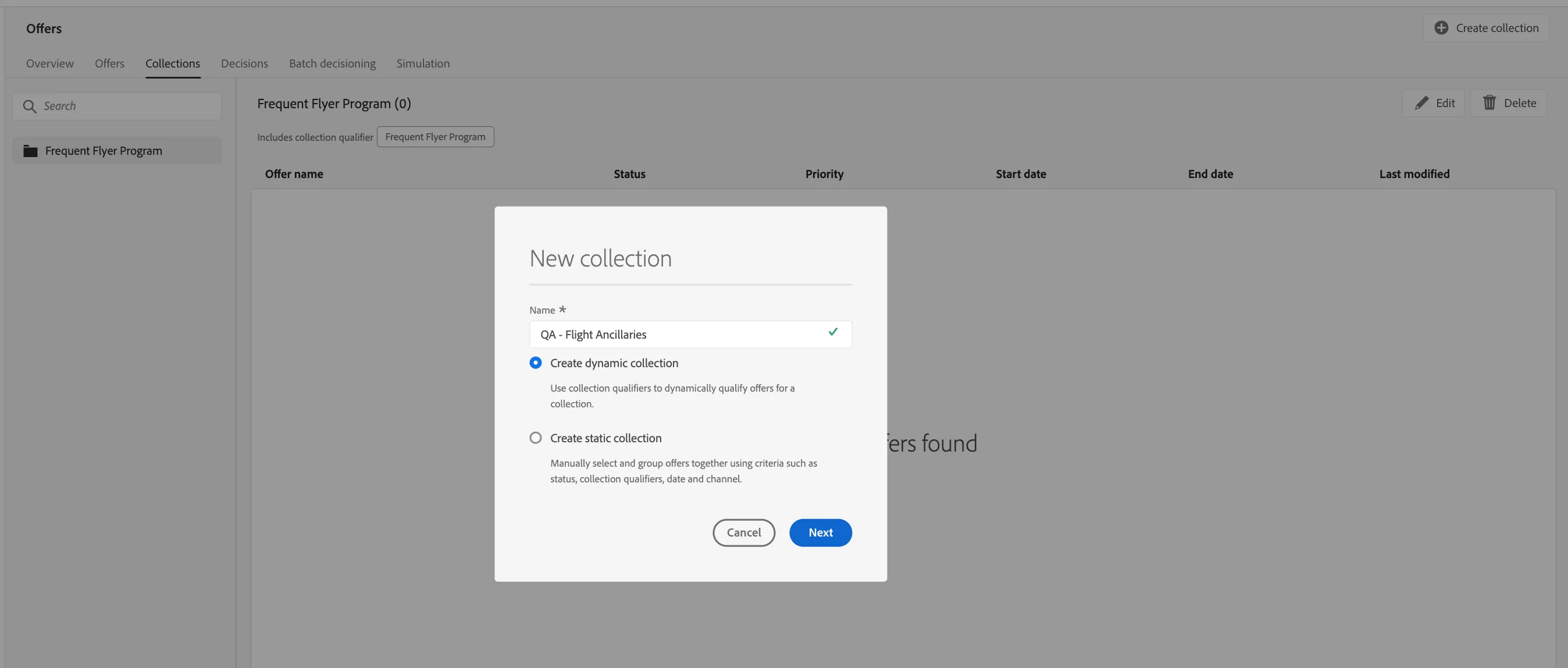1568x668 pixels.
Task: Click the dynamic collection description text
Action: coord(672,396)
